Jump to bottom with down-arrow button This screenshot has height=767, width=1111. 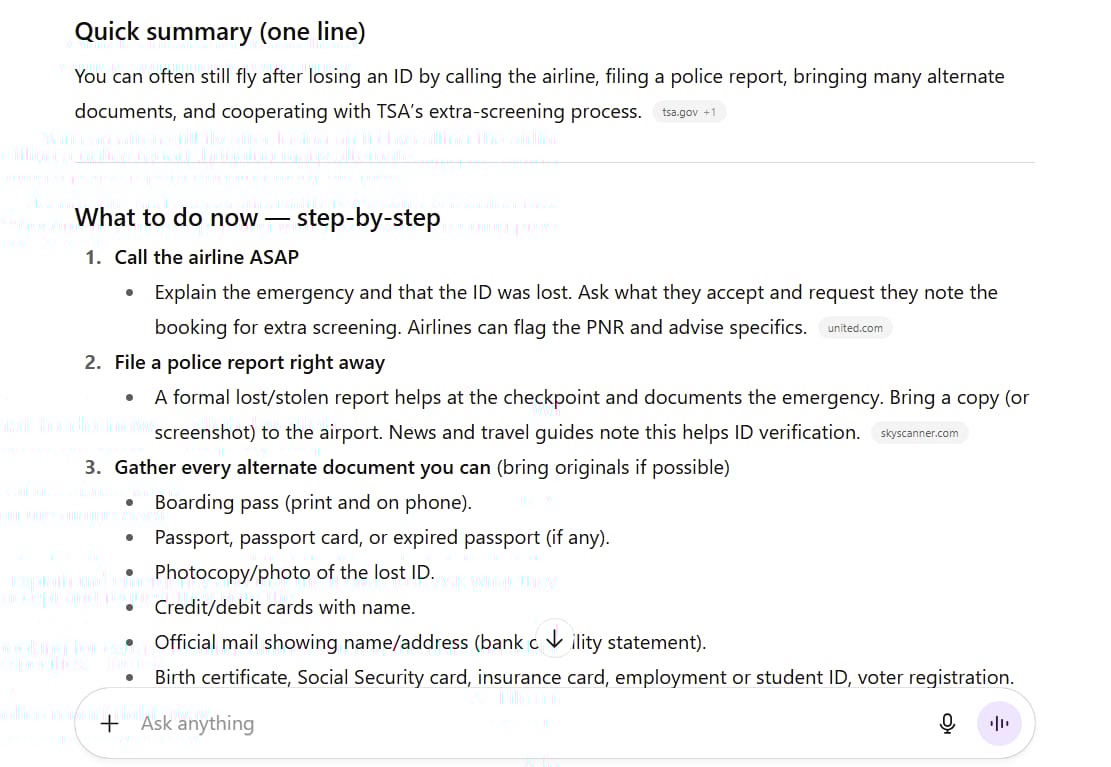(x=554, y=640)
